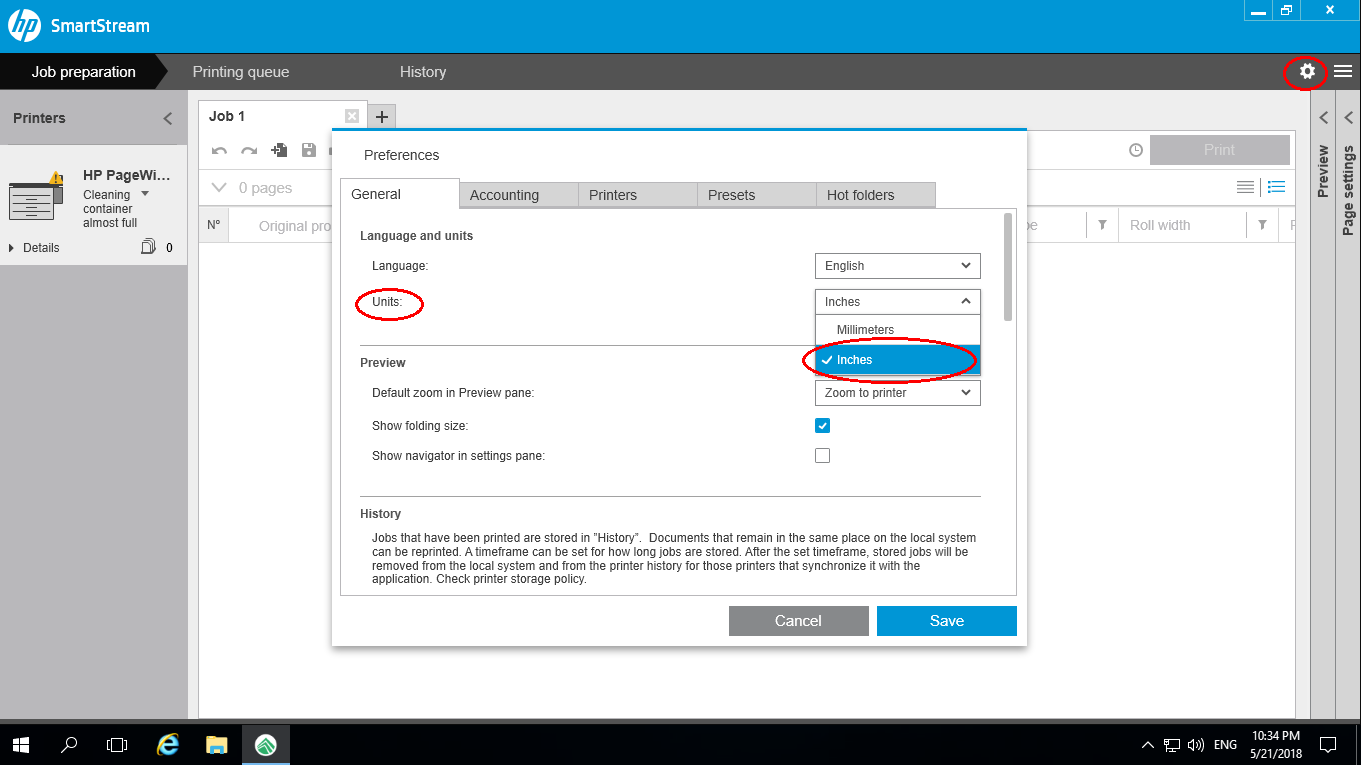Image resolution: width=1361 pixels, height=769 pixels.
Task: Switch to Printers preferences tab
Action: 637,195
